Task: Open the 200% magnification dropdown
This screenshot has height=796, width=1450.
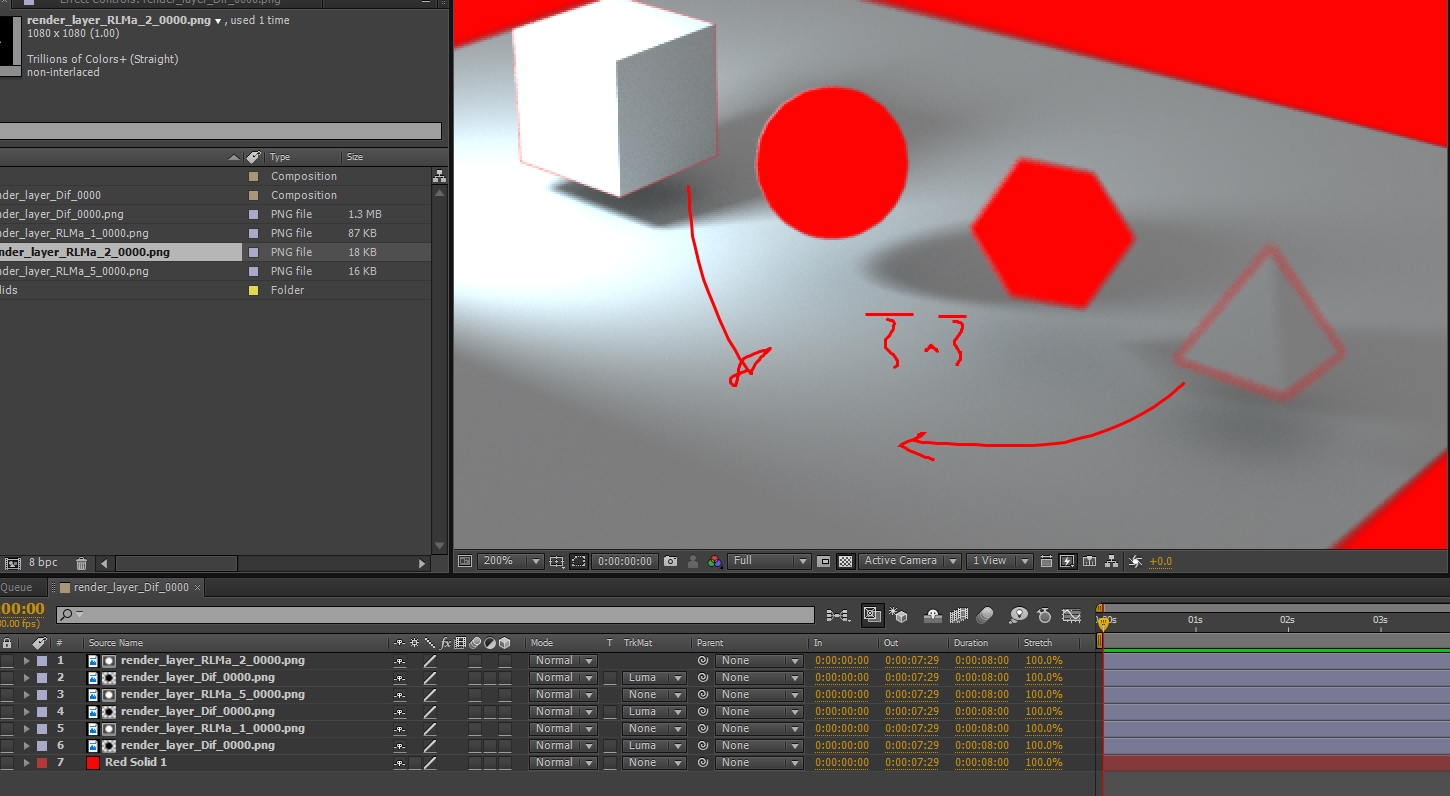Action: tap(510, 562)
